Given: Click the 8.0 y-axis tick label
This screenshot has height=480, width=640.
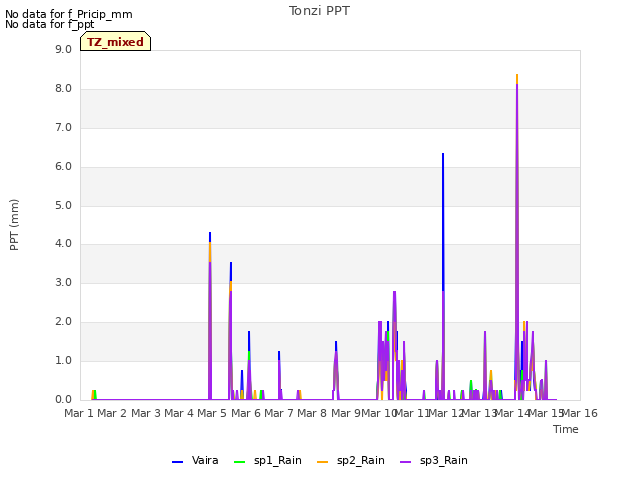Looking at the screenshot, I should [63, 89].
